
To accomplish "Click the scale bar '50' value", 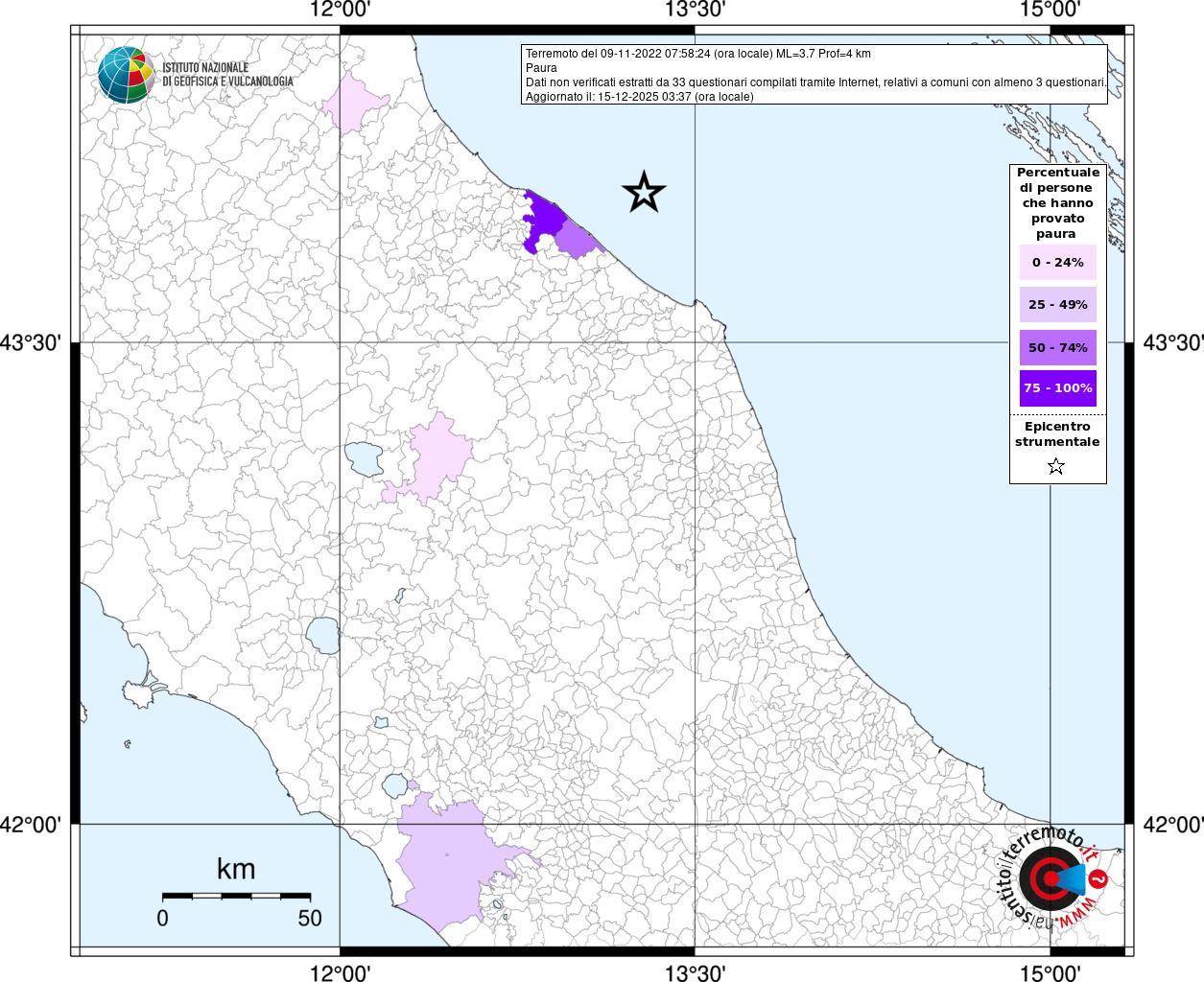I will 310,918.
